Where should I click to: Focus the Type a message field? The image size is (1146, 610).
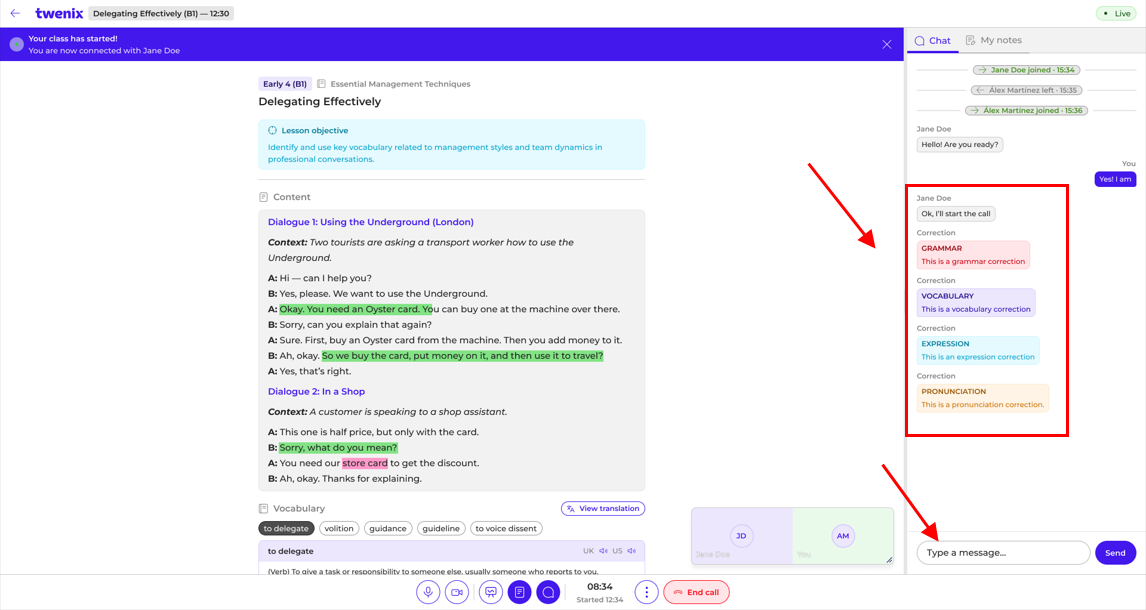(1003, 553)
